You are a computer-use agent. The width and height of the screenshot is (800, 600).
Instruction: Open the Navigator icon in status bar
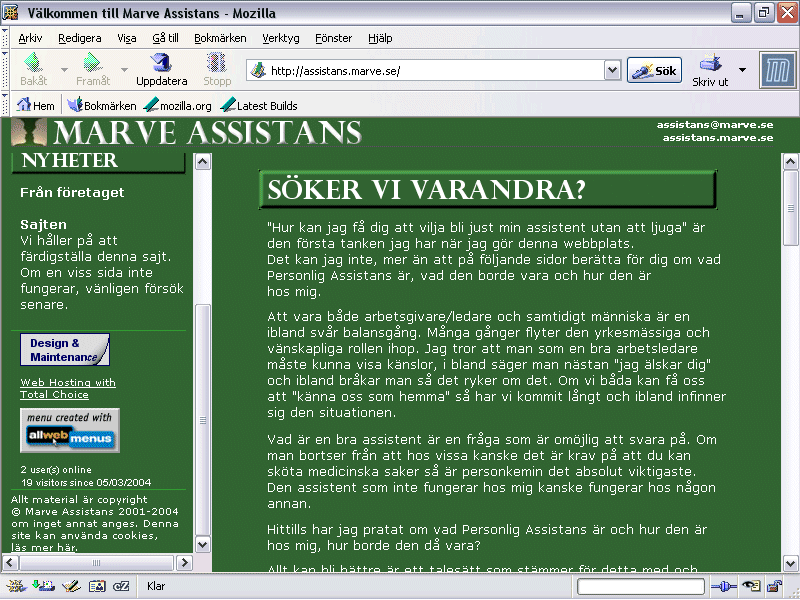(16, 587)
